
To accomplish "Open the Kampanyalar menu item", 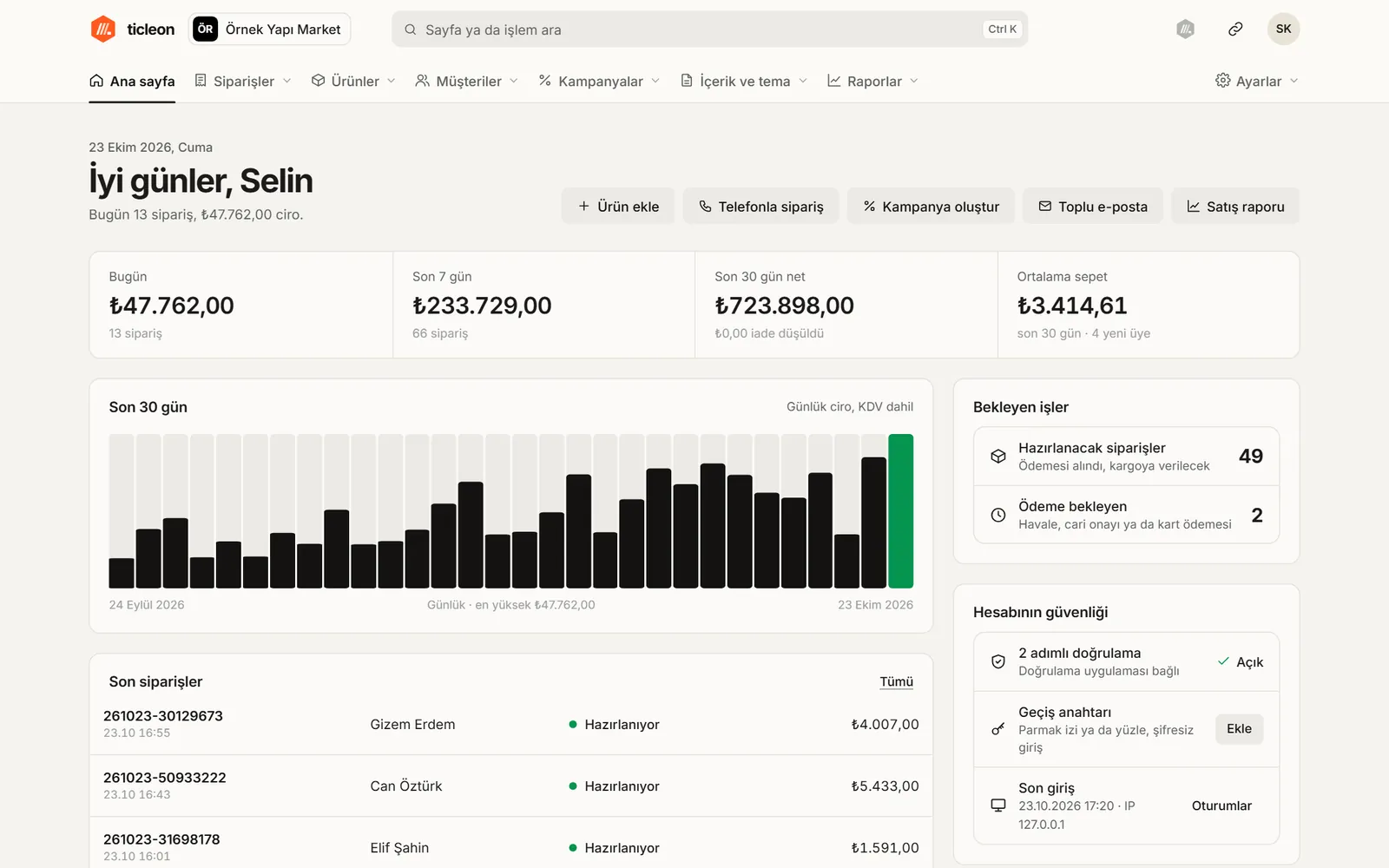I will [x=599, y=81].
